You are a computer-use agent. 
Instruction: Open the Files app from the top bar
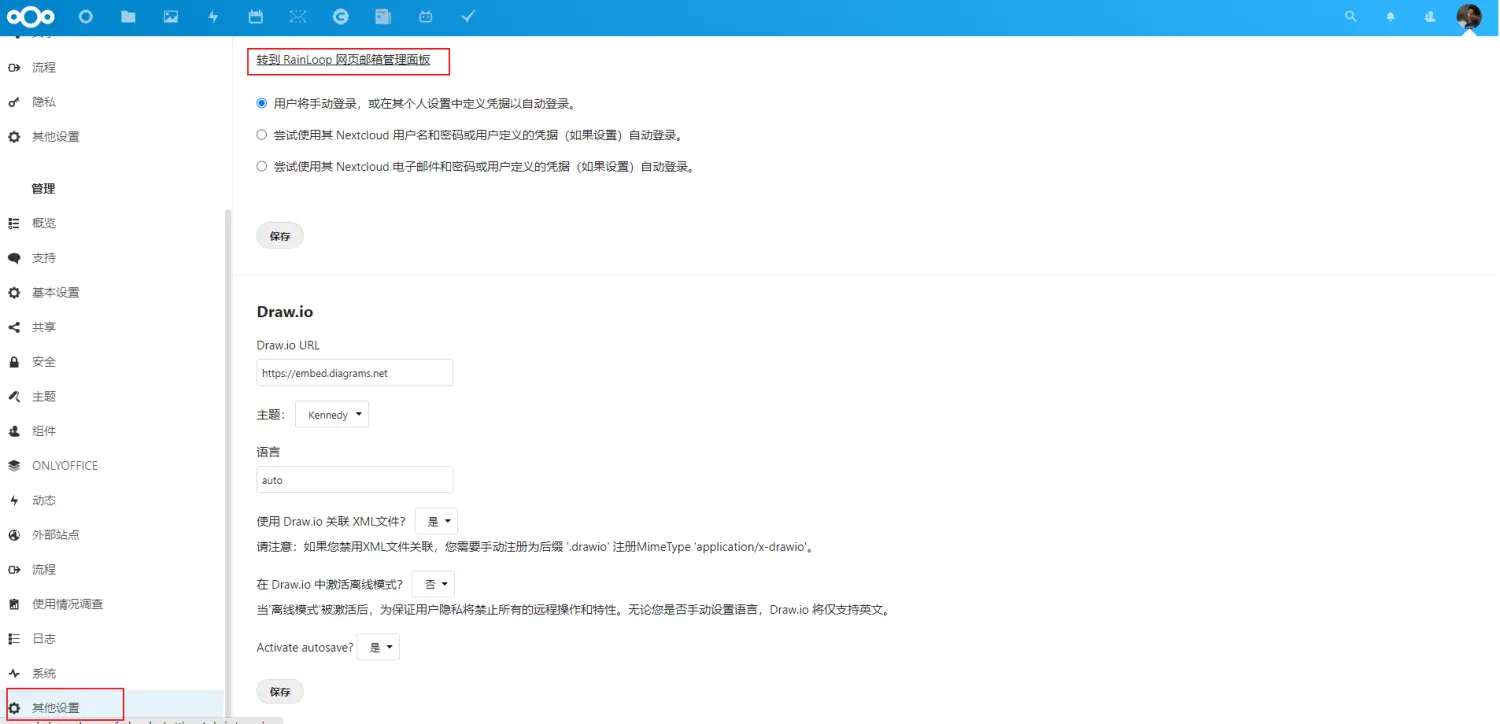tap(128, 16)
